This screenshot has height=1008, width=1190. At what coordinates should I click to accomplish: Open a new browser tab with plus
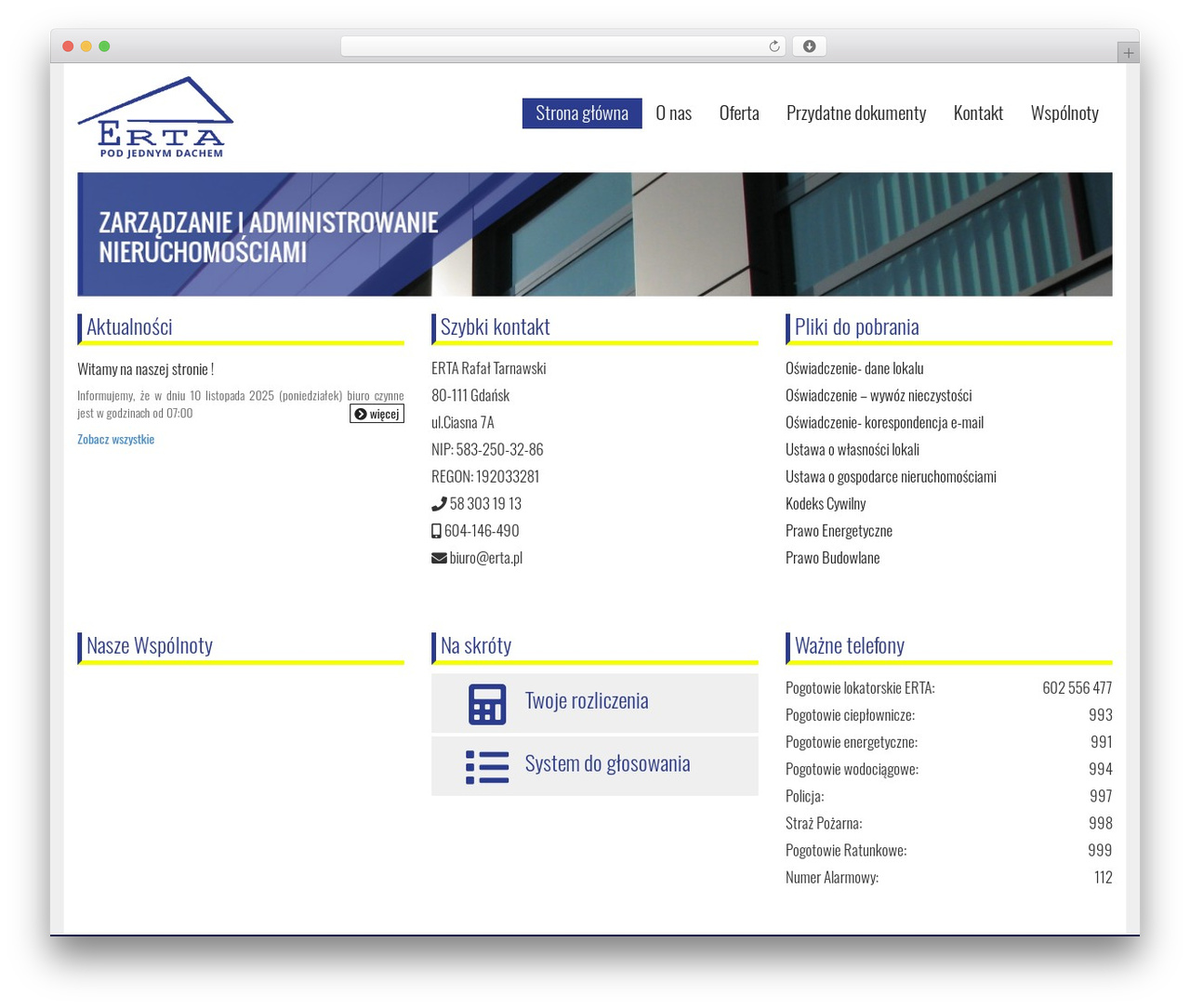pos(1129,53)
